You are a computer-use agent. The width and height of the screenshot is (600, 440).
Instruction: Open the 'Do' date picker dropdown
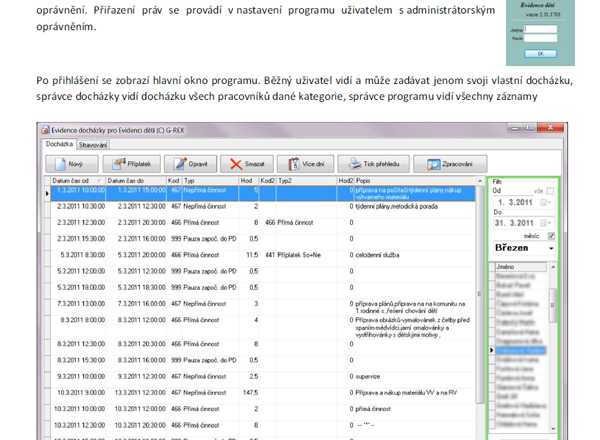546,224
